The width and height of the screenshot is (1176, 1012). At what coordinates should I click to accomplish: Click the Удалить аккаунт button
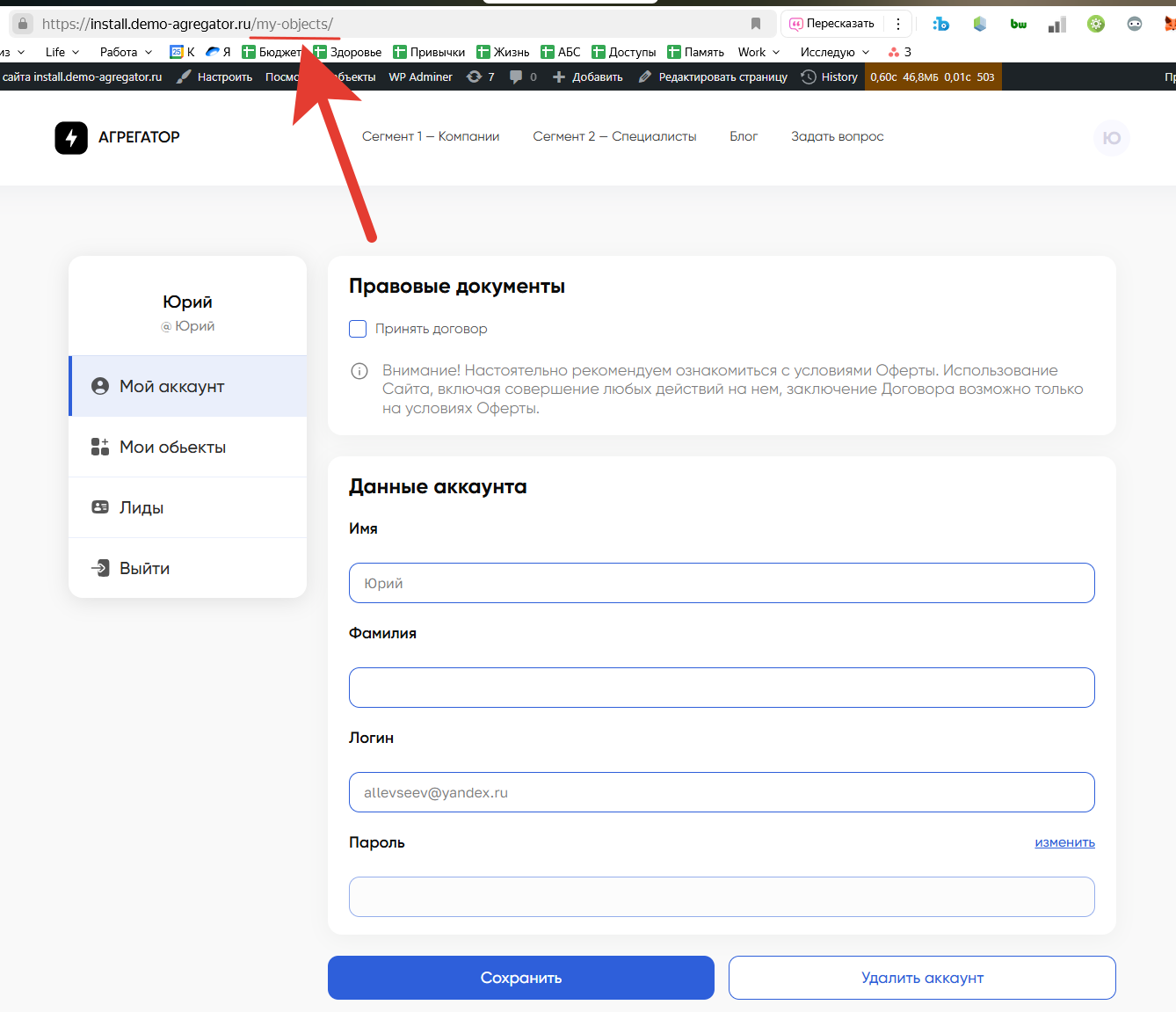(922, 978)
